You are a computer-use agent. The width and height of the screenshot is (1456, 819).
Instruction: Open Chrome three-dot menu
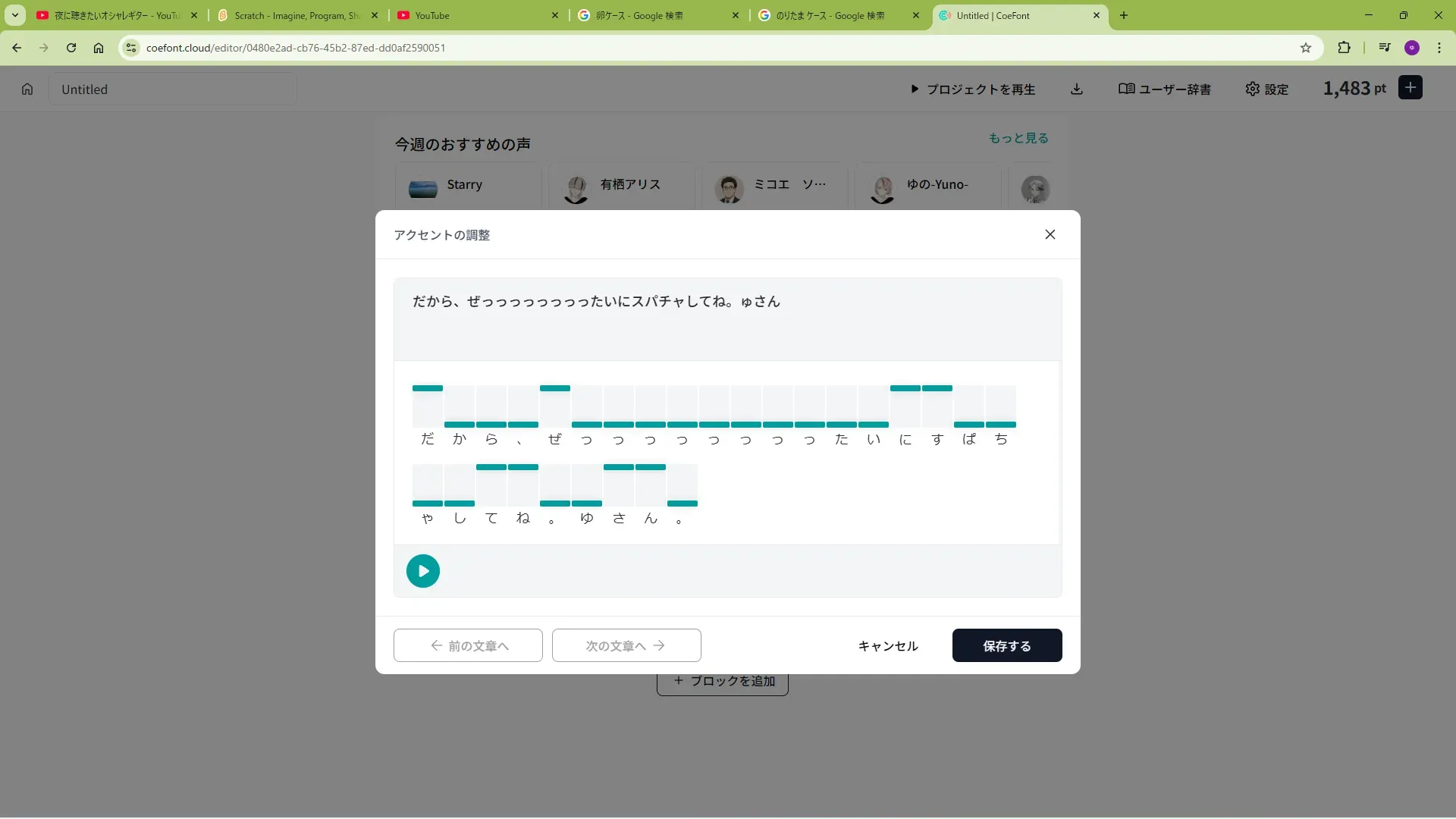1439,48
